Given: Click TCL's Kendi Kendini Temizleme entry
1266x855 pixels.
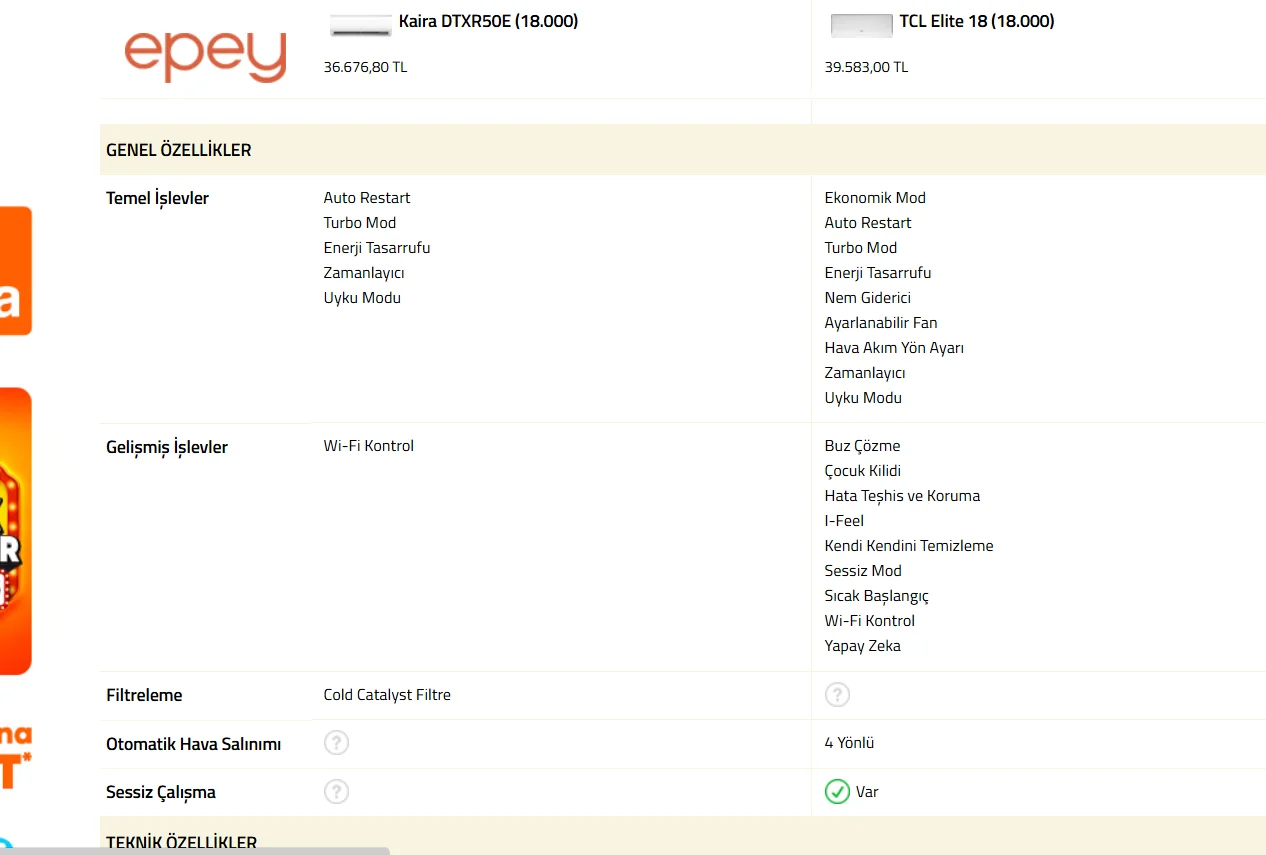Looking at the screenshot, I should click(x=909, y=546).
